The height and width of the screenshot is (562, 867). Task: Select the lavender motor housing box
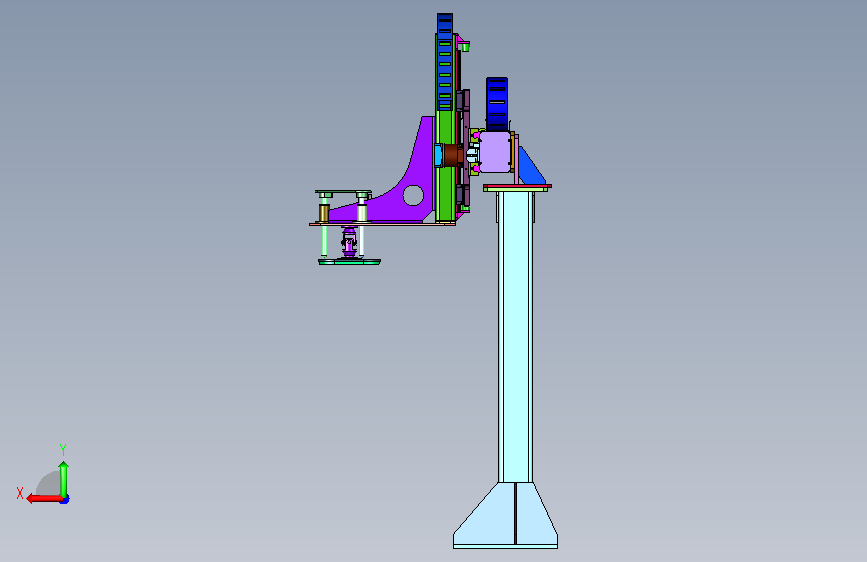(495, 152)
